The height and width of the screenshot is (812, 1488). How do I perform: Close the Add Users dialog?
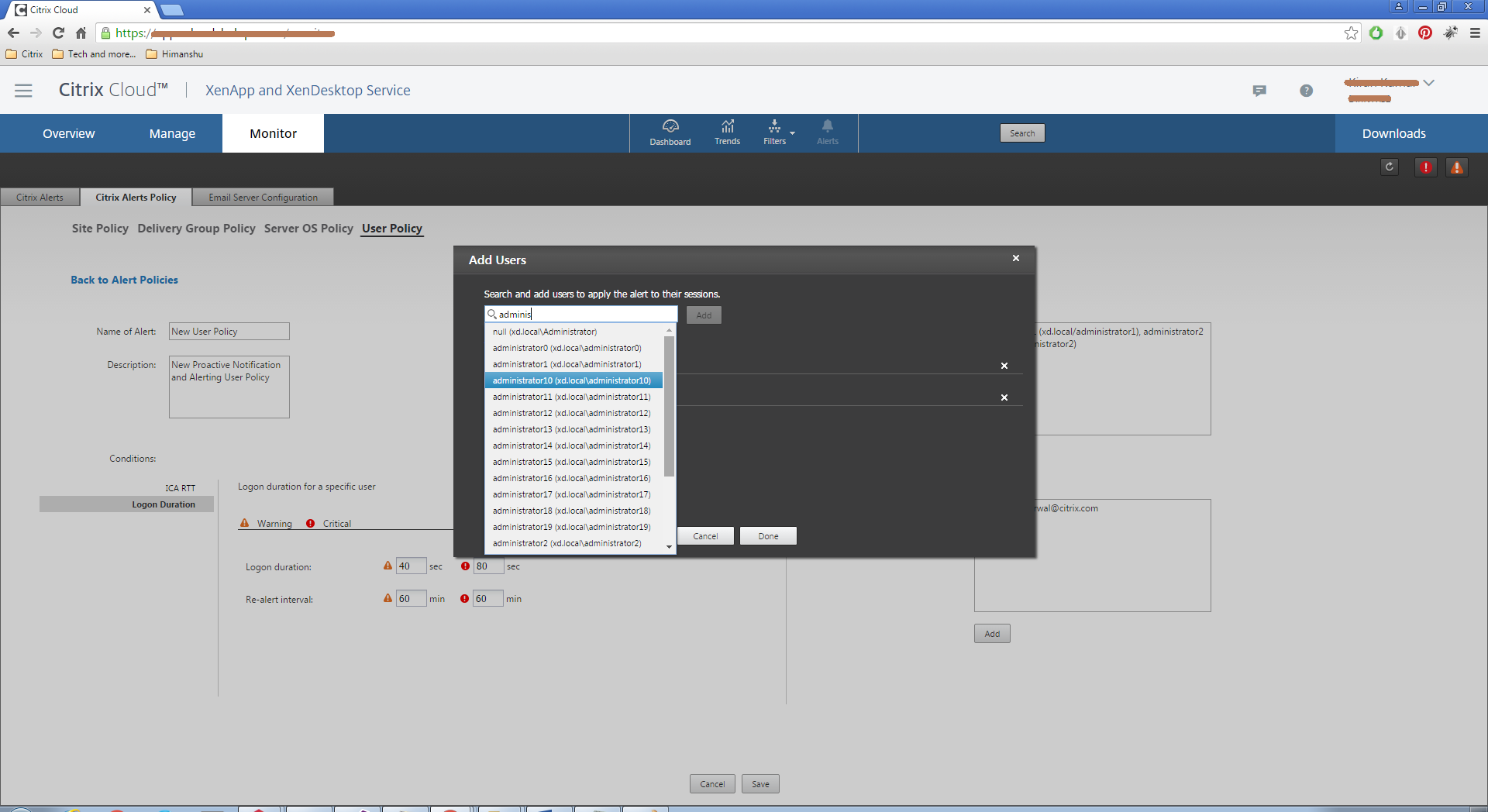1015,259
